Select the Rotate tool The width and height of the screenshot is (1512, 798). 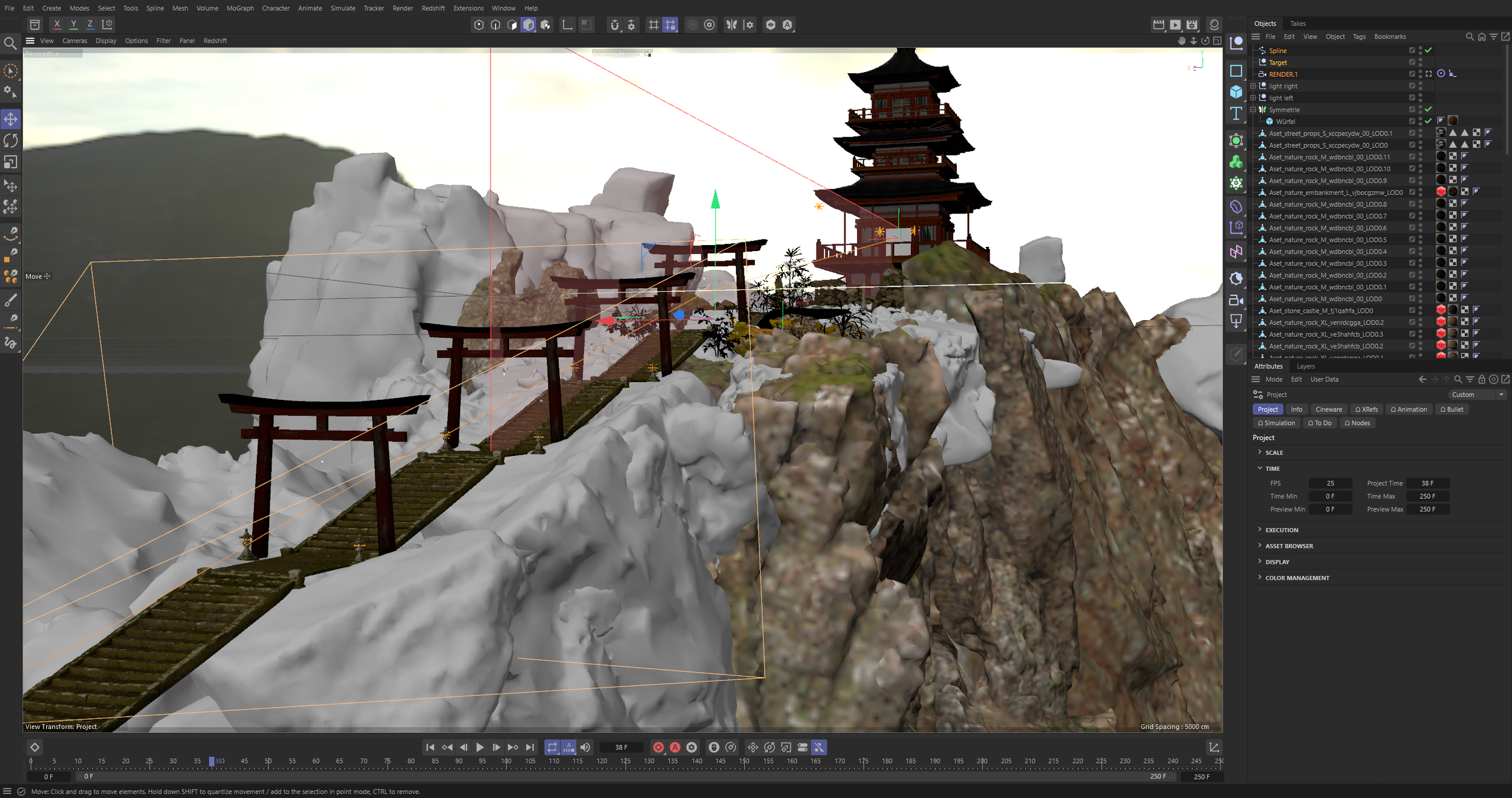(11, 140)
